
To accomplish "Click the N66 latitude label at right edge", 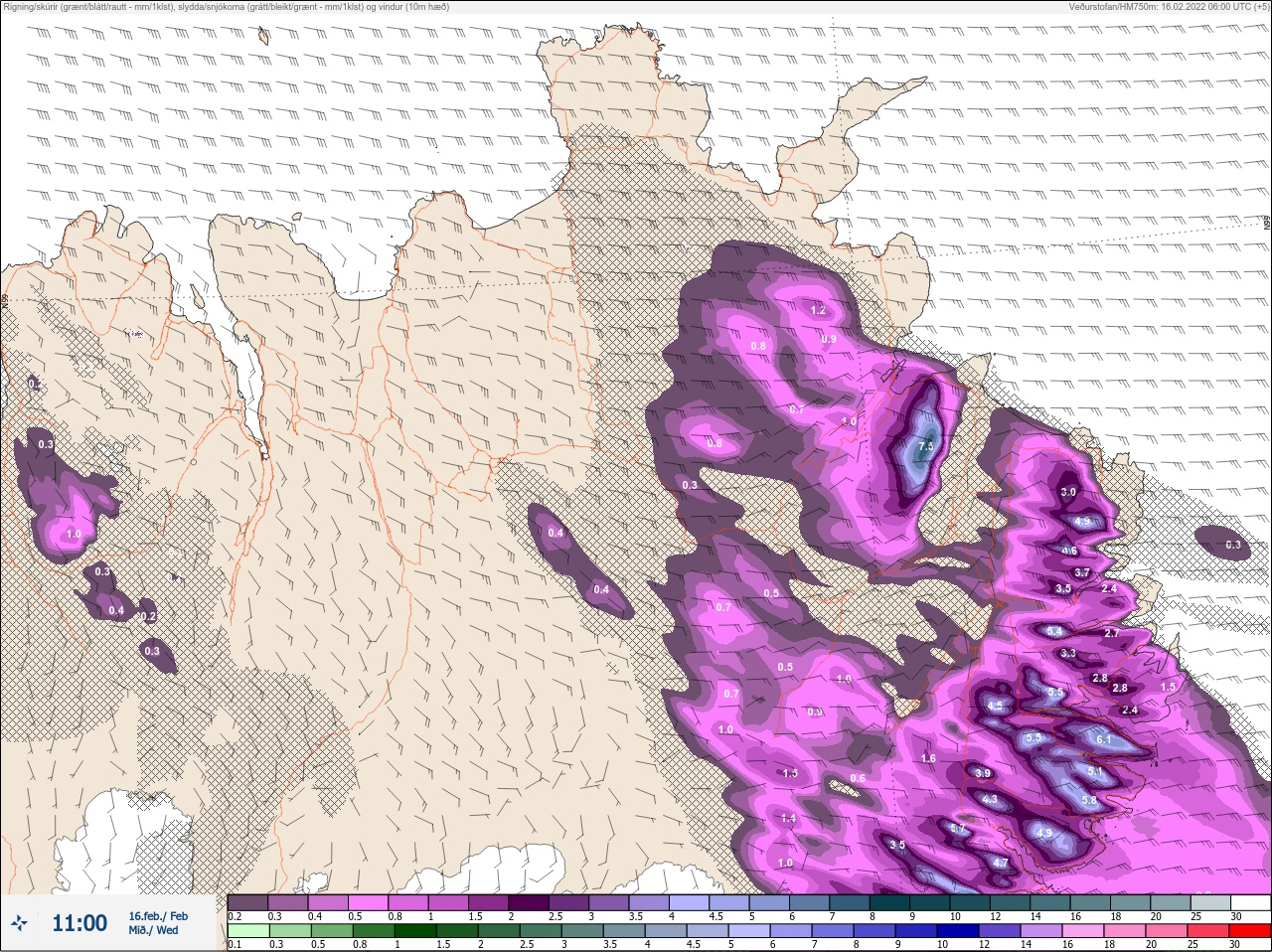I will [x=1266, y=224].
